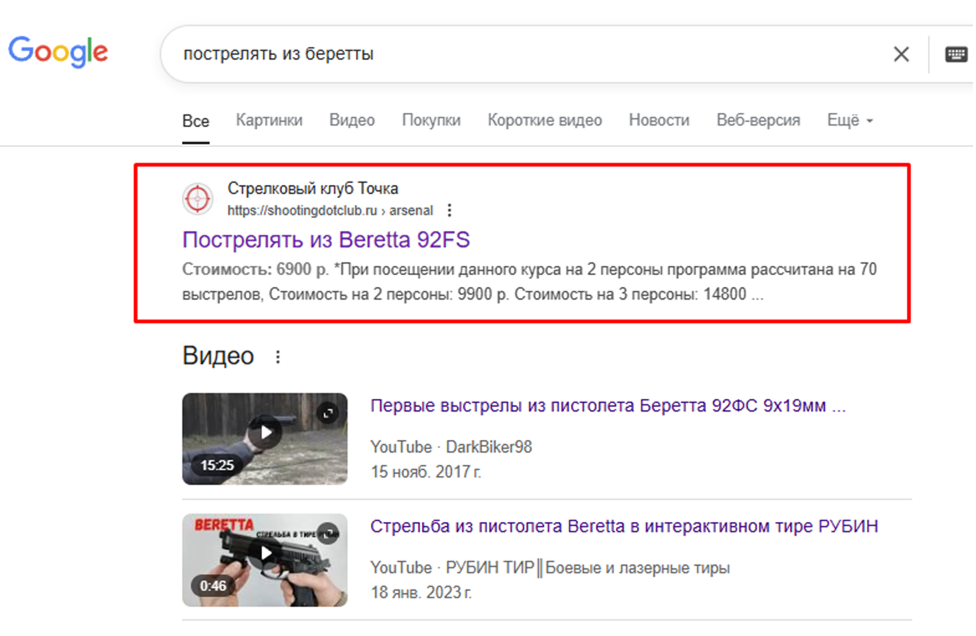Switch to the 'Картинки' tab
This screenshot has height=636, width=976.
click(x=269, y=120)
